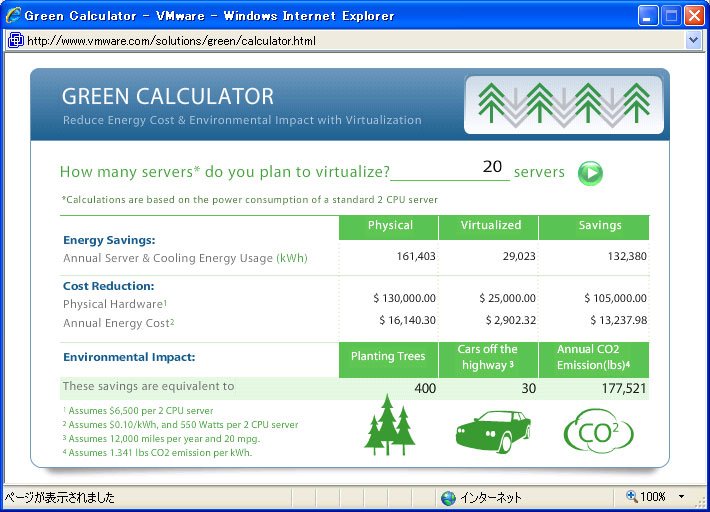Click footnote about $0.10/kWh and 550 Watts
This screenshot has width=710, height=512.
coord(181,425)
